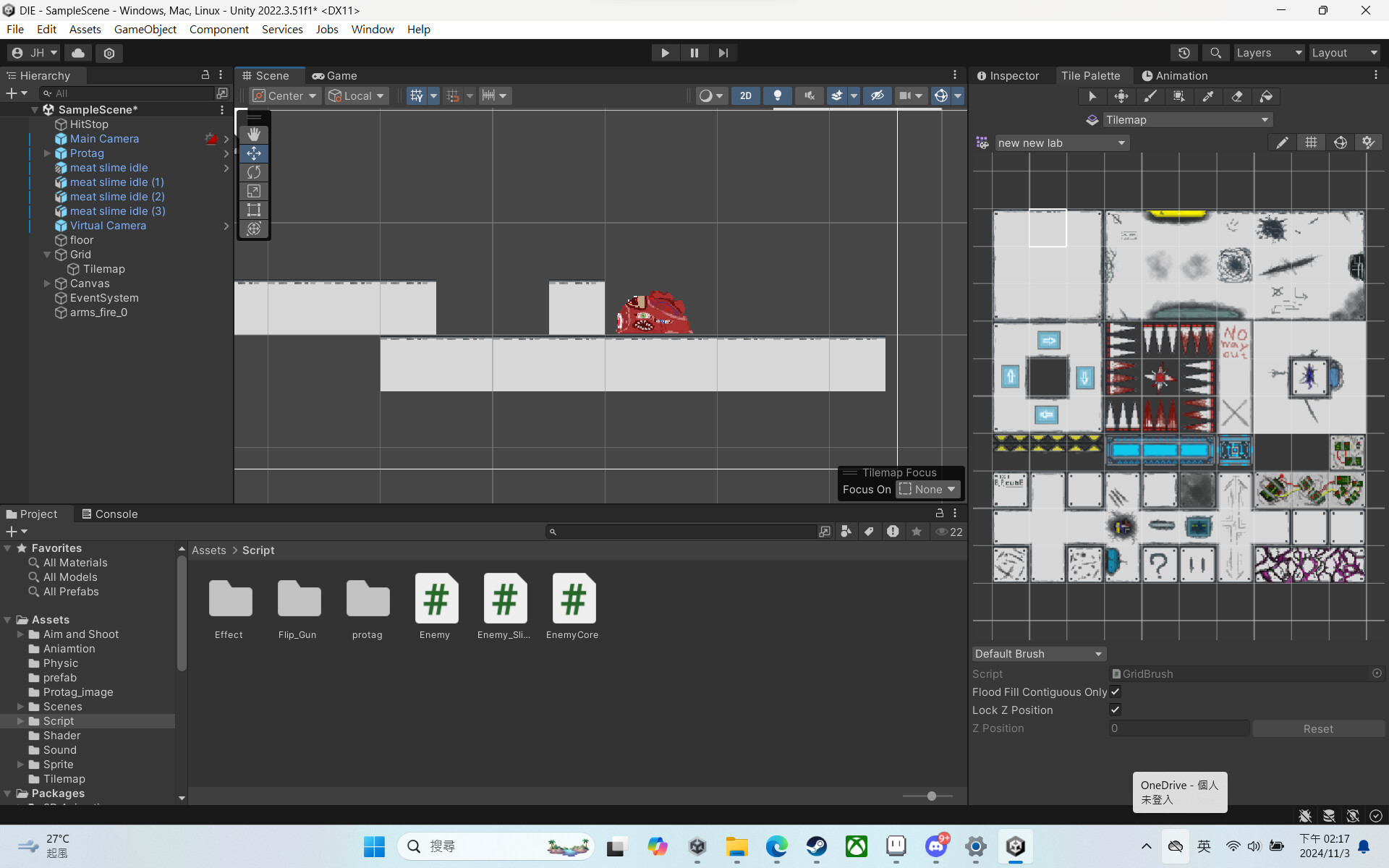Select the box fill tool in Tile Palette
The image size is (1389, 868).
(1179, 96)
